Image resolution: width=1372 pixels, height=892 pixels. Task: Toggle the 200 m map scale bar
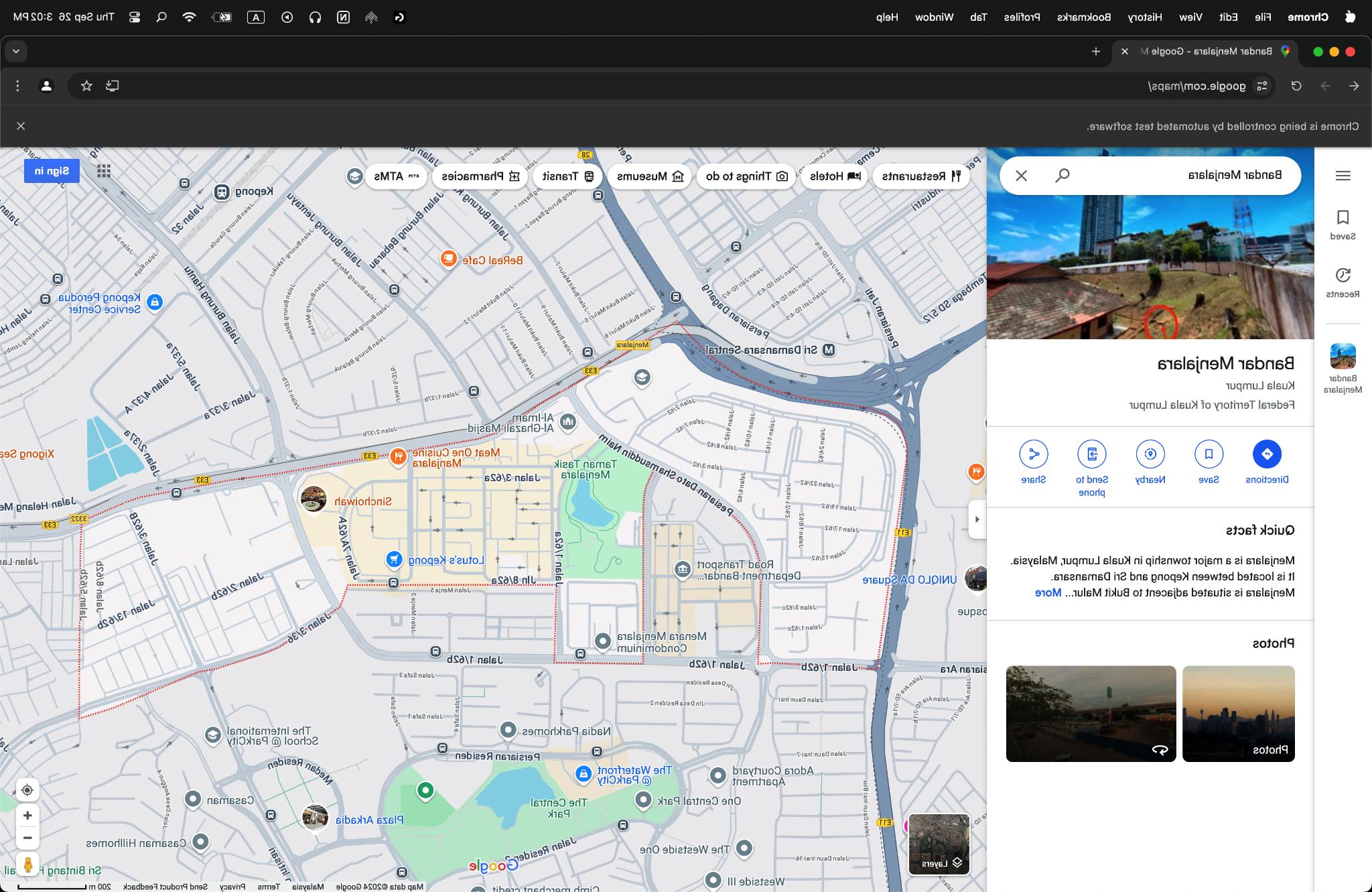(64, 887)
